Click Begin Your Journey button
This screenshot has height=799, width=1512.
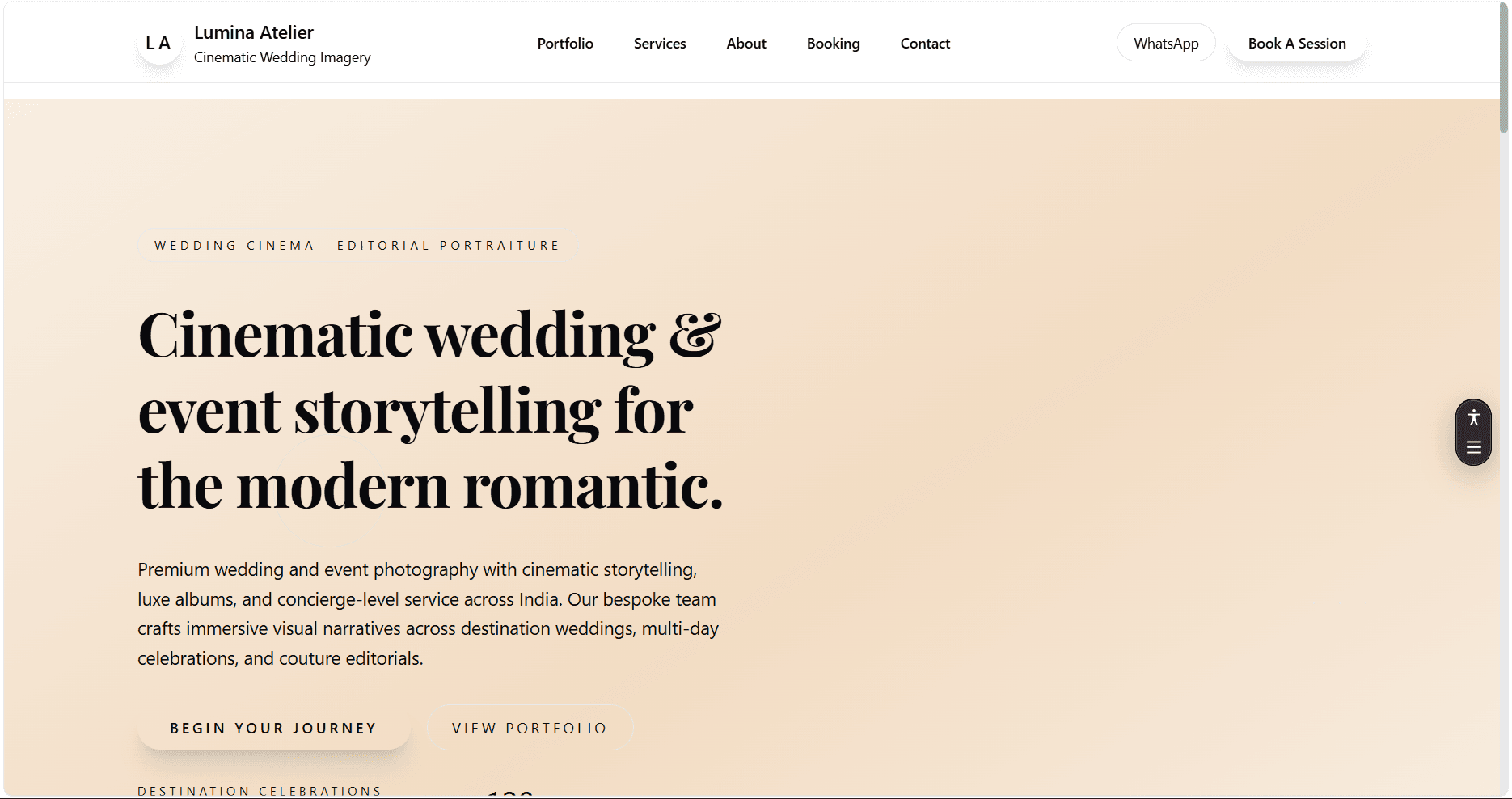click(274, 728)
